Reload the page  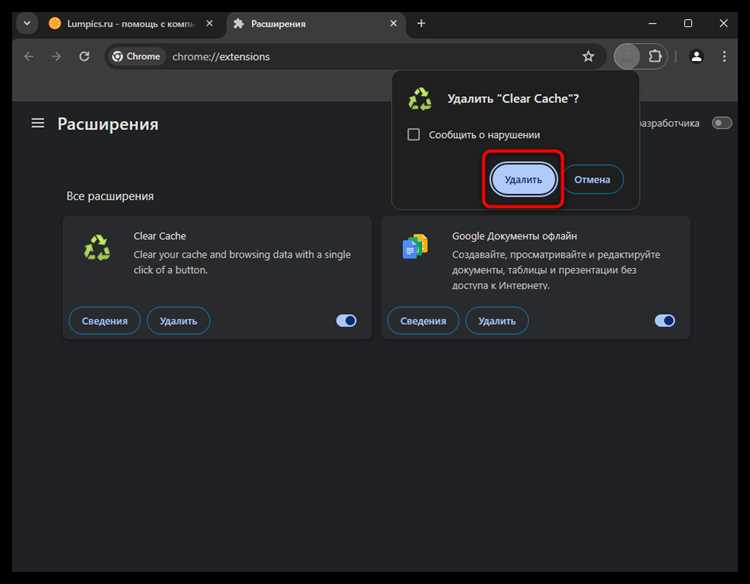click(84, 56)
